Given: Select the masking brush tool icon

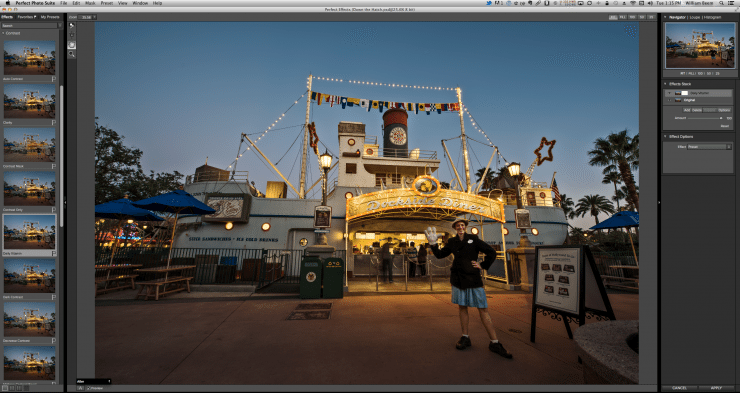Looking at the screenshot, I should 71,26.
